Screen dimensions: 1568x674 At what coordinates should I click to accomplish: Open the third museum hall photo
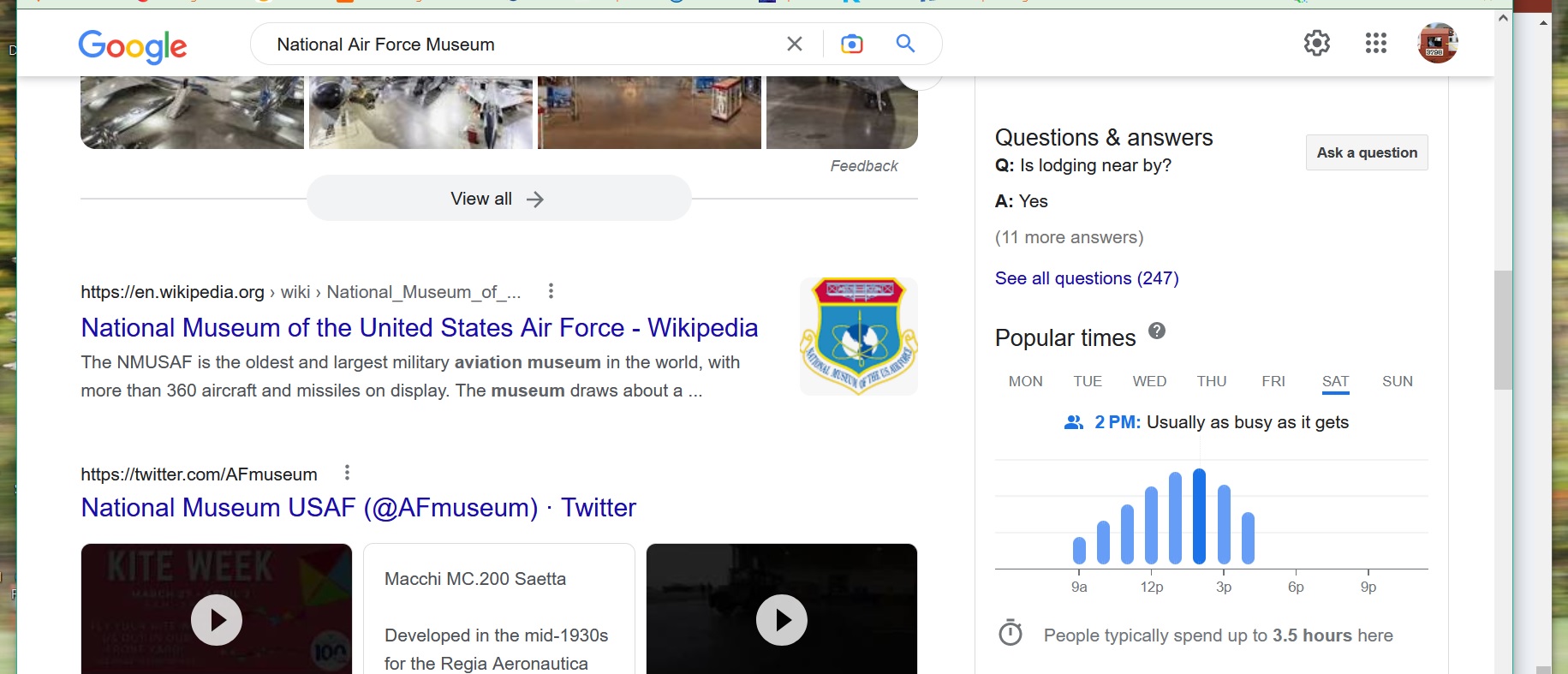pos(649,112)
